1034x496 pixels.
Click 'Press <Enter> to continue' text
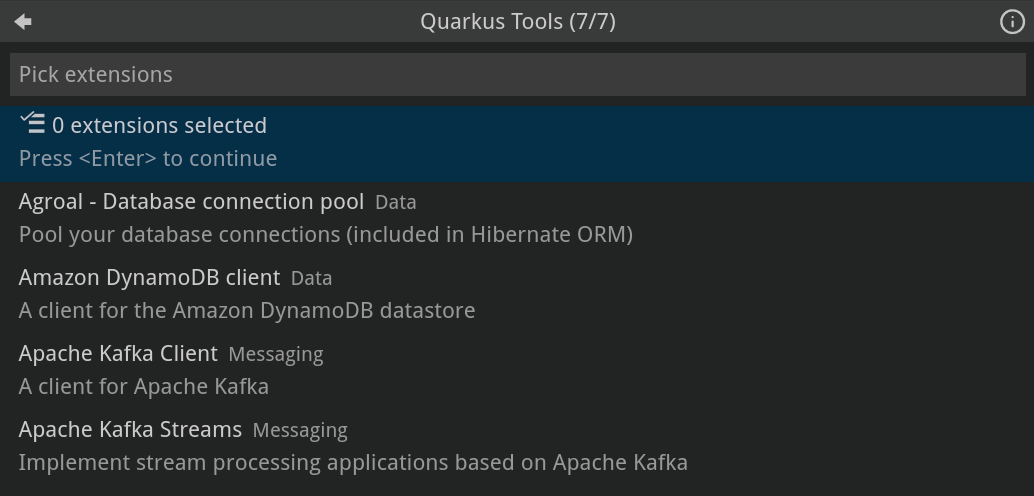pos(148,159)
